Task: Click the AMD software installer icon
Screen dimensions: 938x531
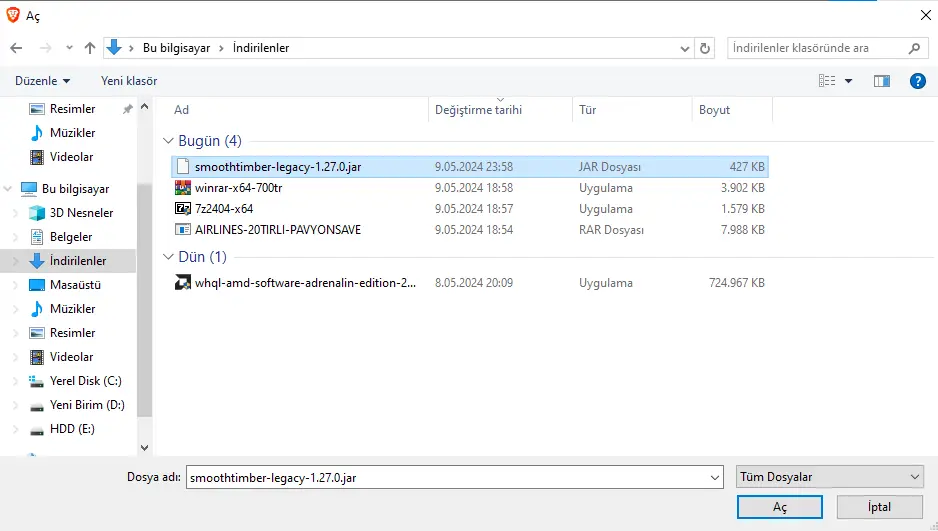Action: point(182,282)
